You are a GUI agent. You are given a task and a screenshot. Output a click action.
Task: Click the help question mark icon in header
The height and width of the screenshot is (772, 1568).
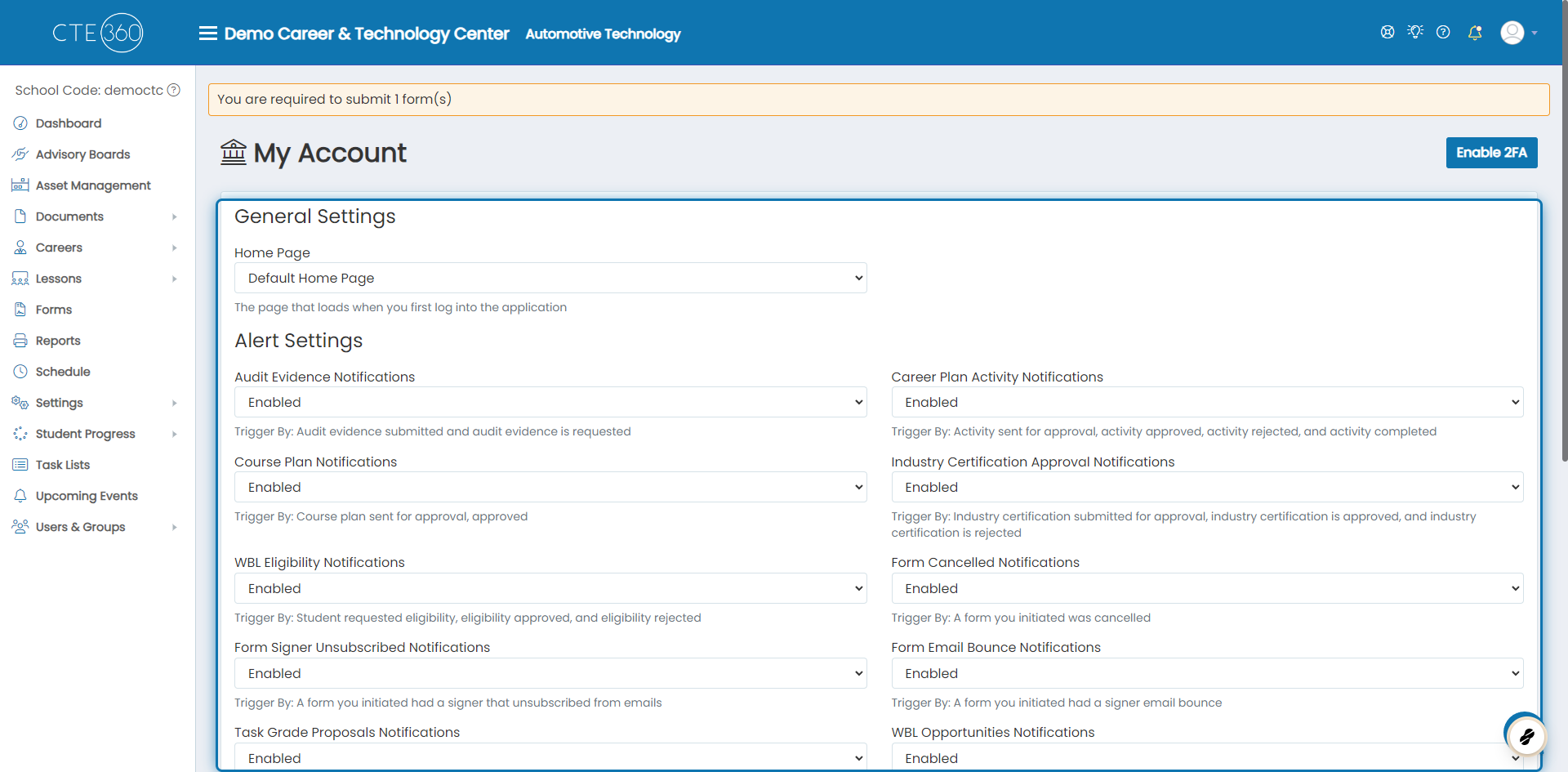1443,32
